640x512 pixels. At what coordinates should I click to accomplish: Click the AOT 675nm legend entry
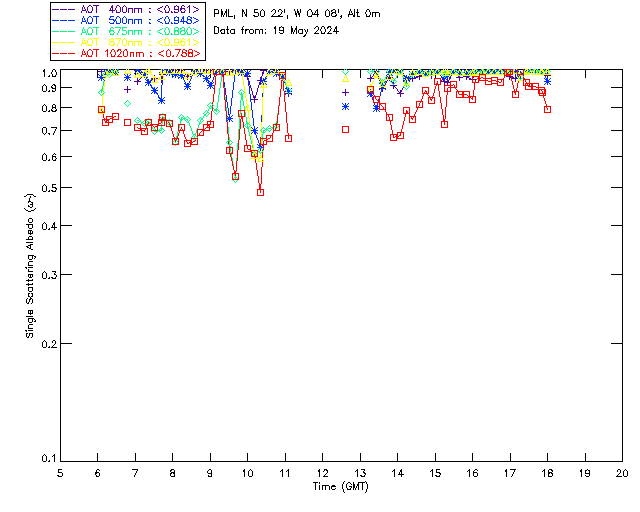(x=126, y=31)
